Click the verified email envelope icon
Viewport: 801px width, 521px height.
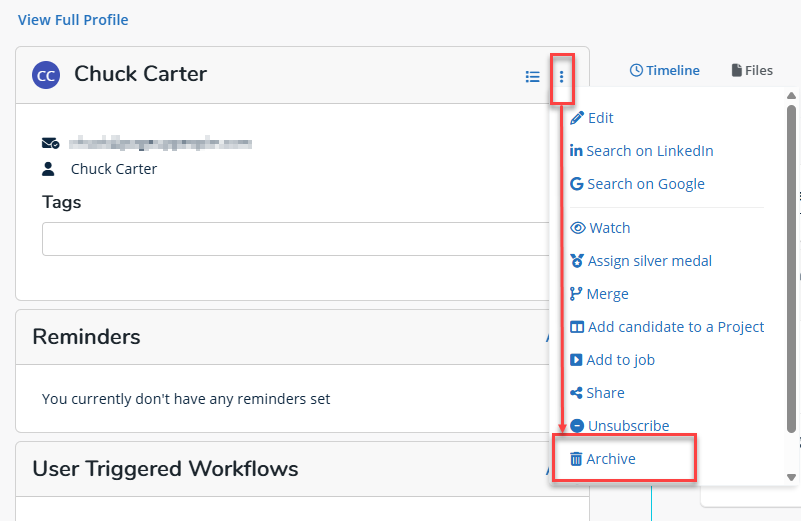(x=50, y=143)
